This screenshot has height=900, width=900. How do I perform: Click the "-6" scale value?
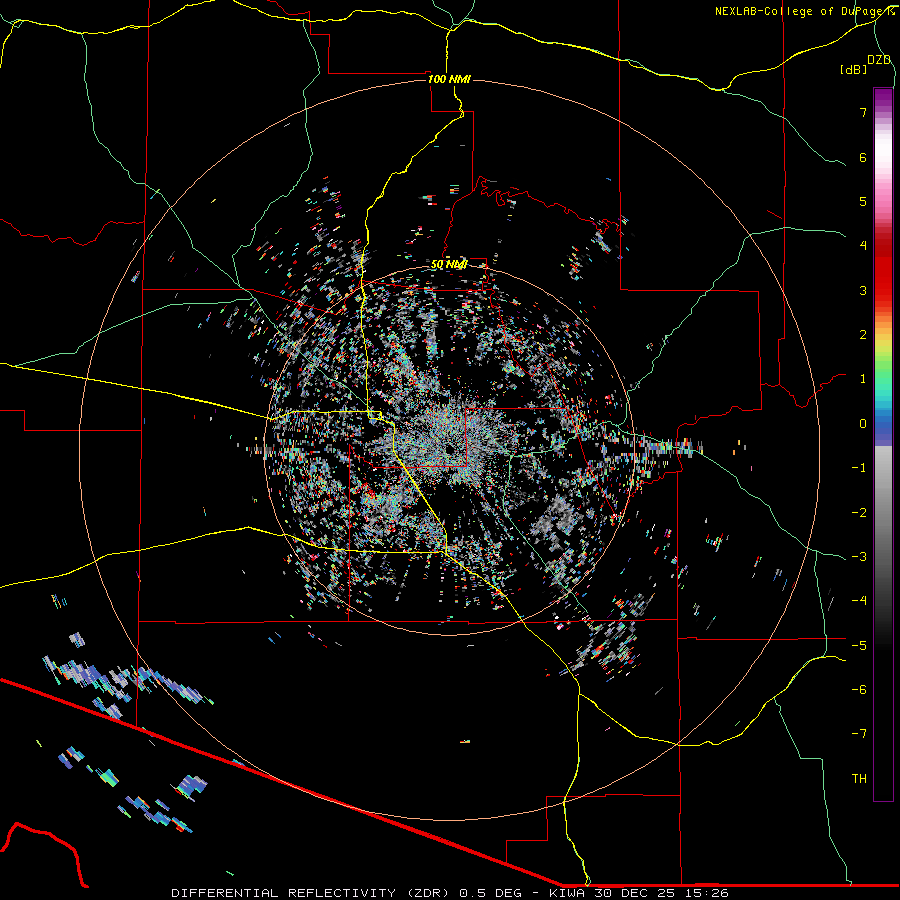click(x=859, y=690)
